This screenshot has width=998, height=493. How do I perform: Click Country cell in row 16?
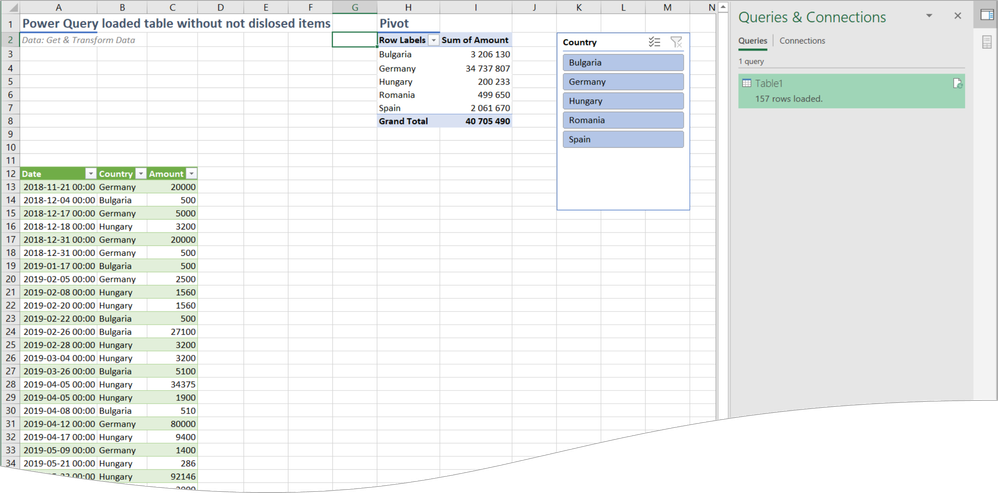(x=122, y=226)
